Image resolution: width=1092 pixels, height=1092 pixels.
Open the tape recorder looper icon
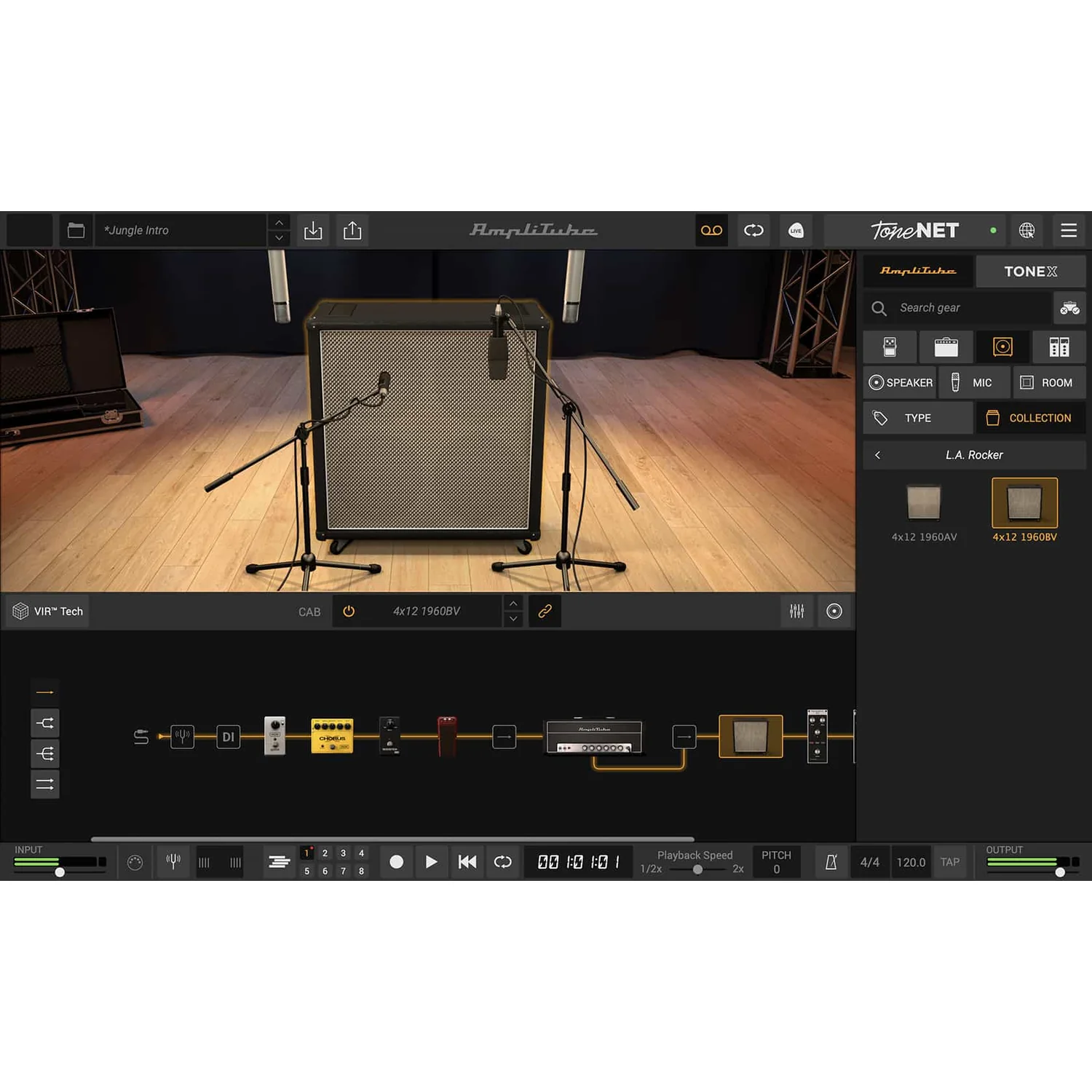711,230
